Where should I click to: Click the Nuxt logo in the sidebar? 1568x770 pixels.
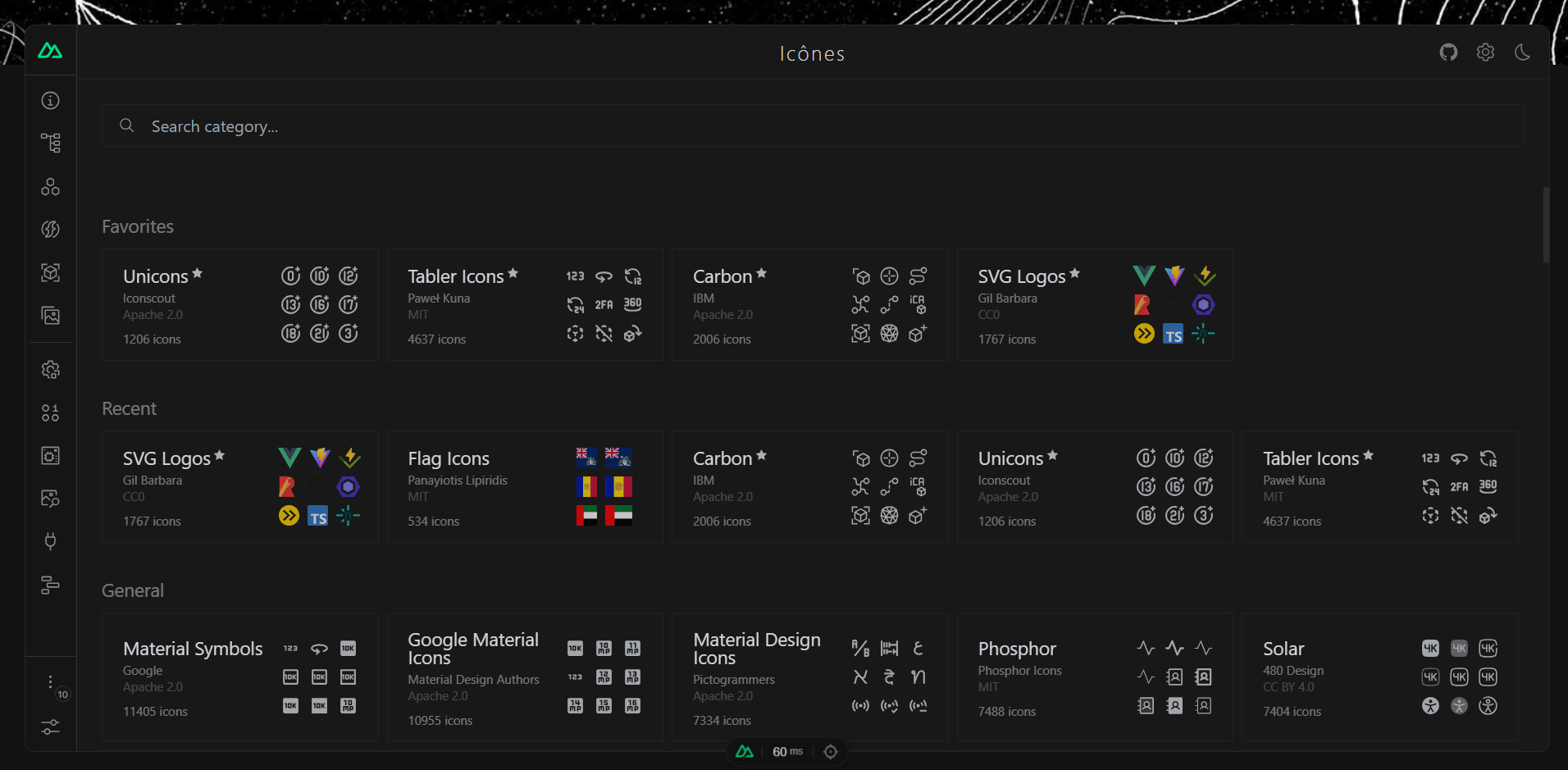click(x=50, y=51)
